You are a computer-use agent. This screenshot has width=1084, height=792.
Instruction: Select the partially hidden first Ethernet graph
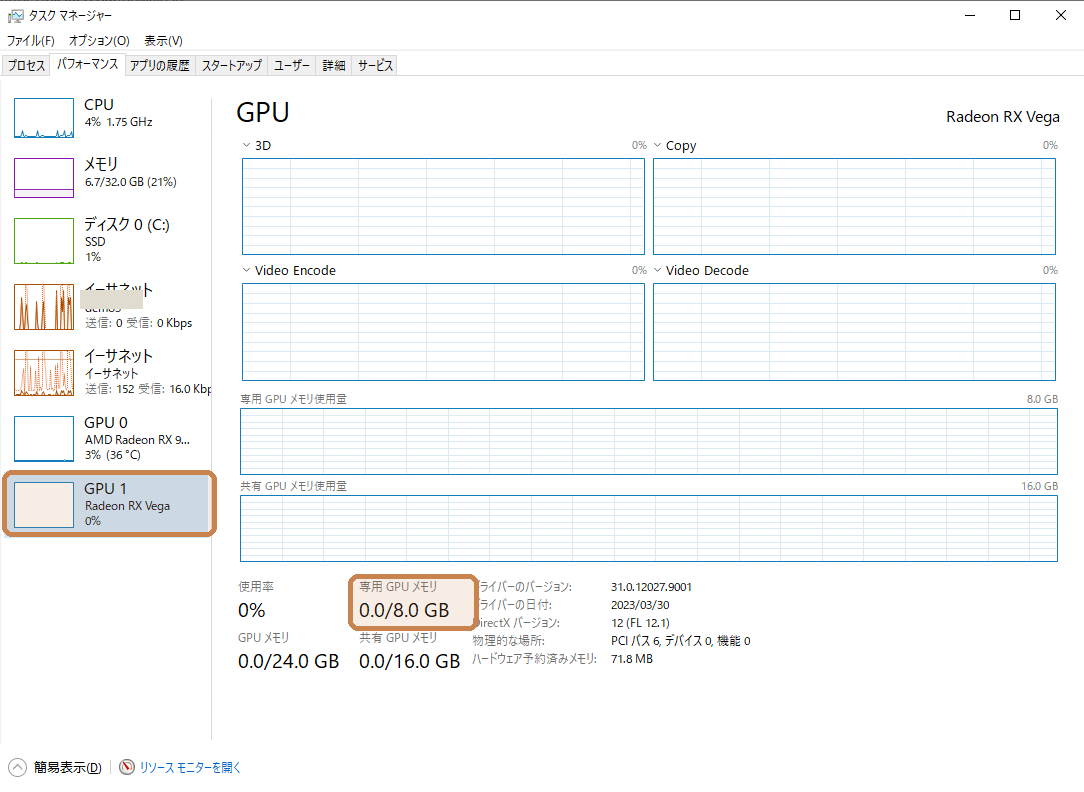point(44,306)
